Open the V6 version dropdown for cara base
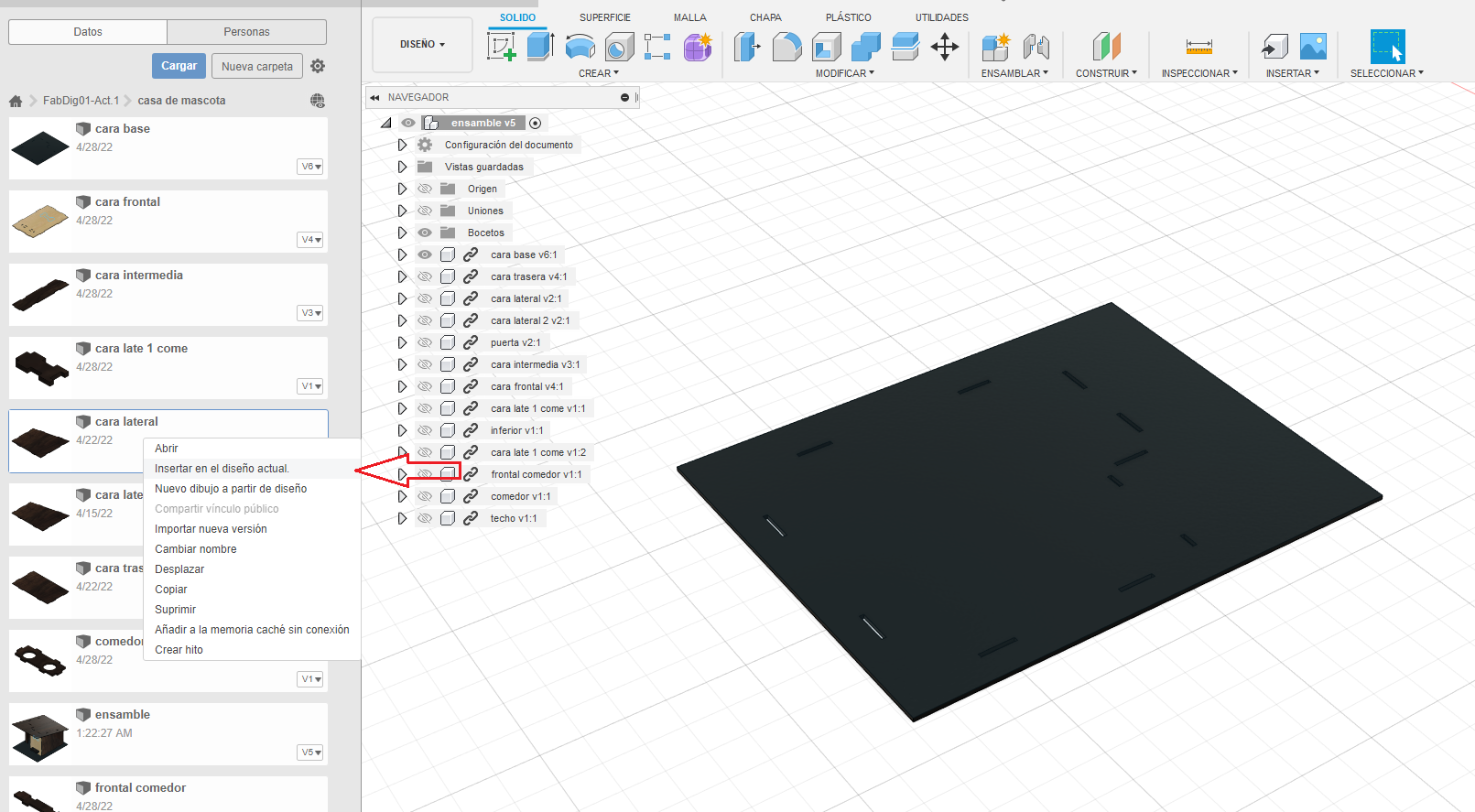 coord(311,167)
